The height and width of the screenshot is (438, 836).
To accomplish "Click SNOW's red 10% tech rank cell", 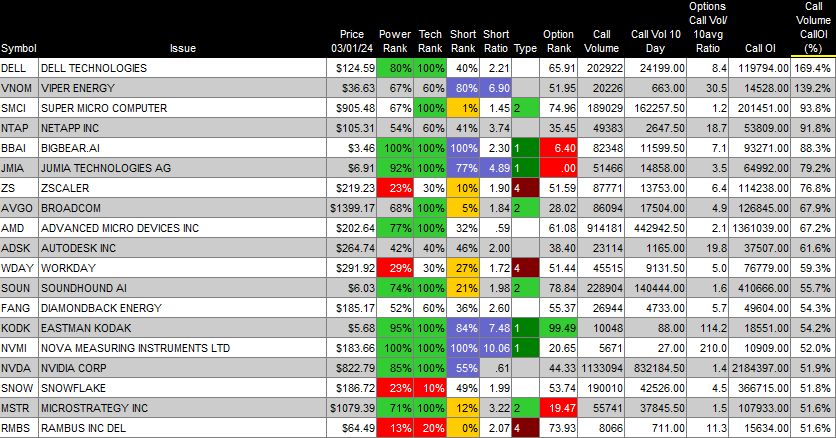I will tap(430, 388).
